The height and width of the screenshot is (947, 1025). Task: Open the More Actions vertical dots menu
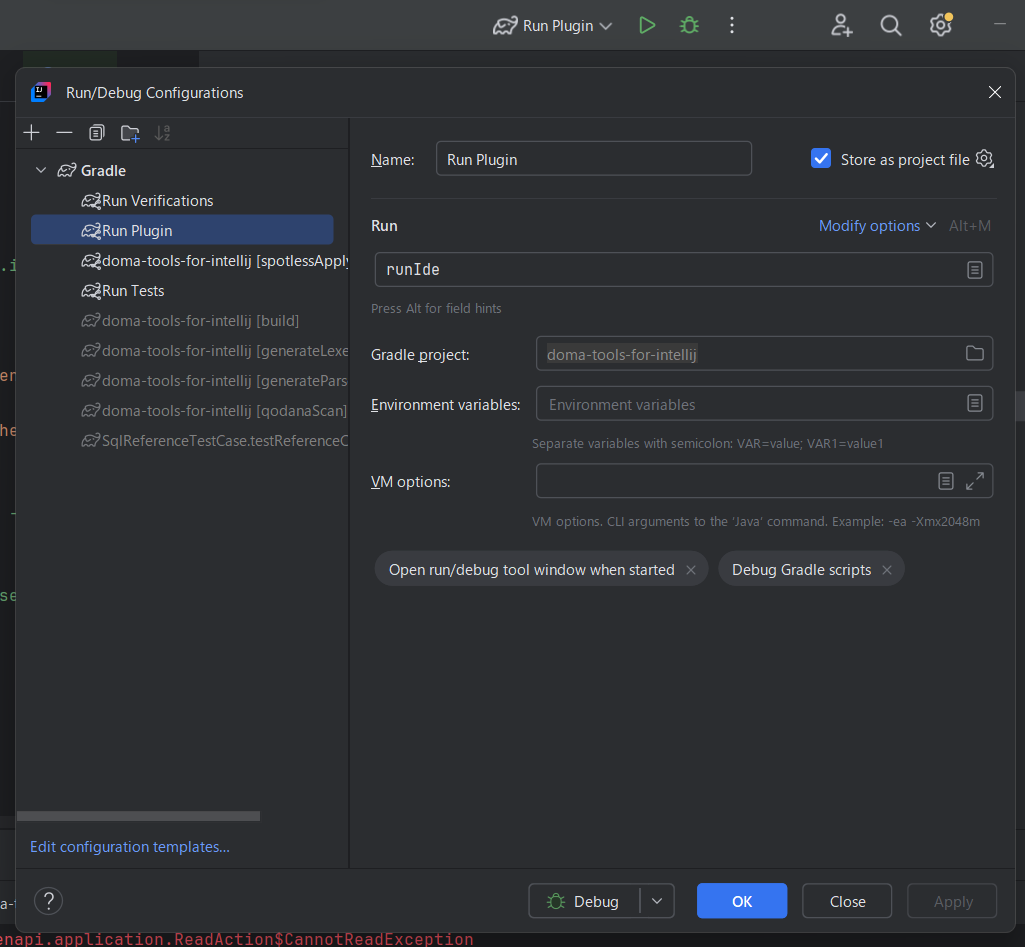pyautogui.click(x=731, y=25)
